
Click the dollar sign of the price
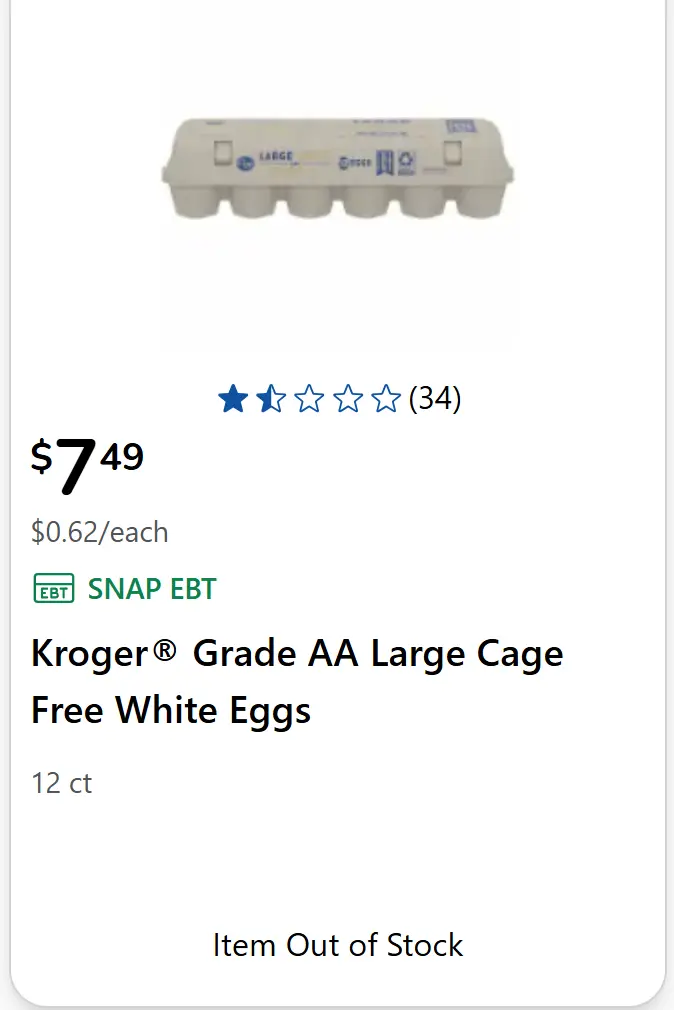[x=41, y=457]
